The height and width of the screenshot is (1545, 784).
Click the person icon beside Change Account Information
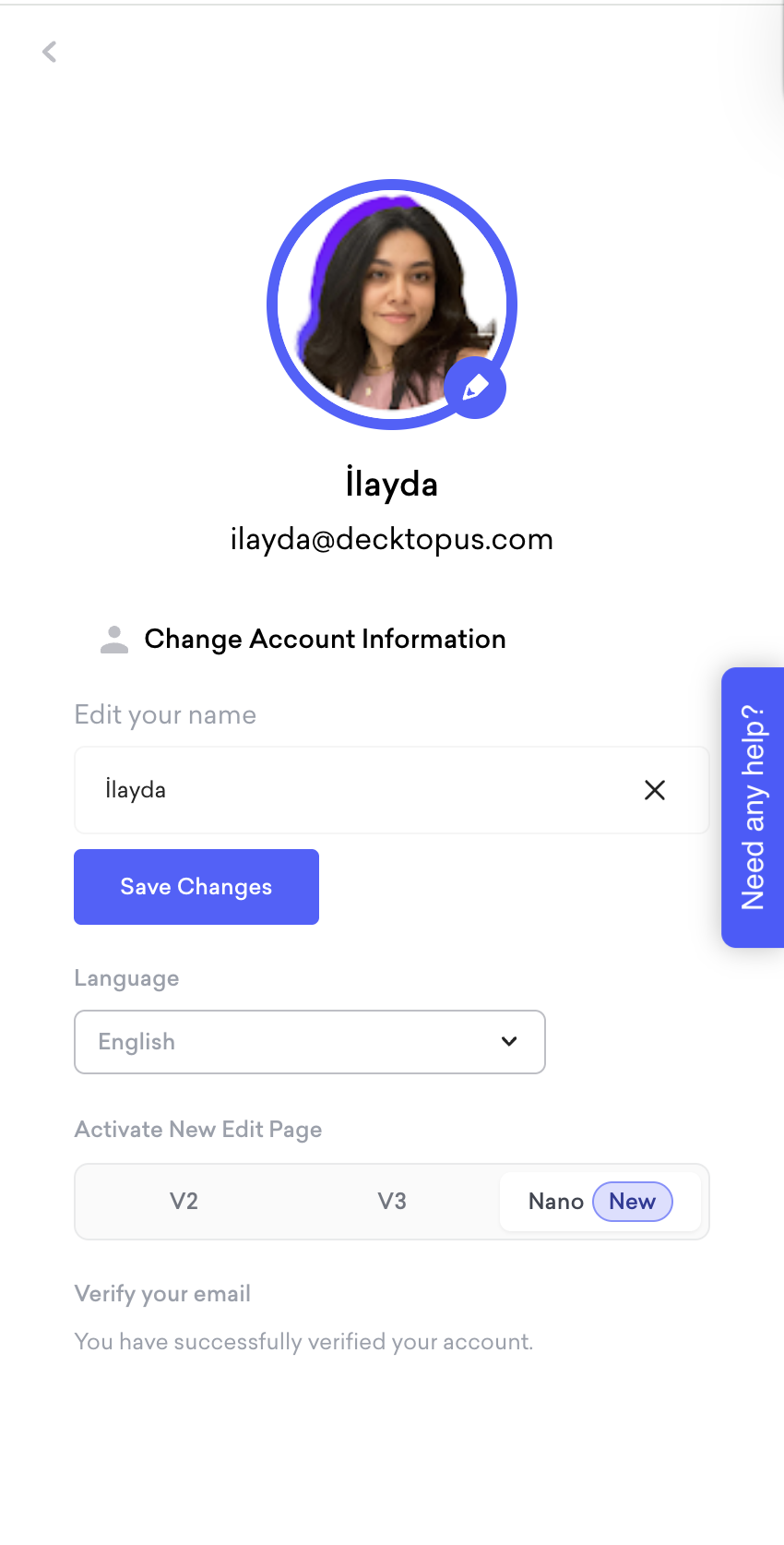coord(114,639)
